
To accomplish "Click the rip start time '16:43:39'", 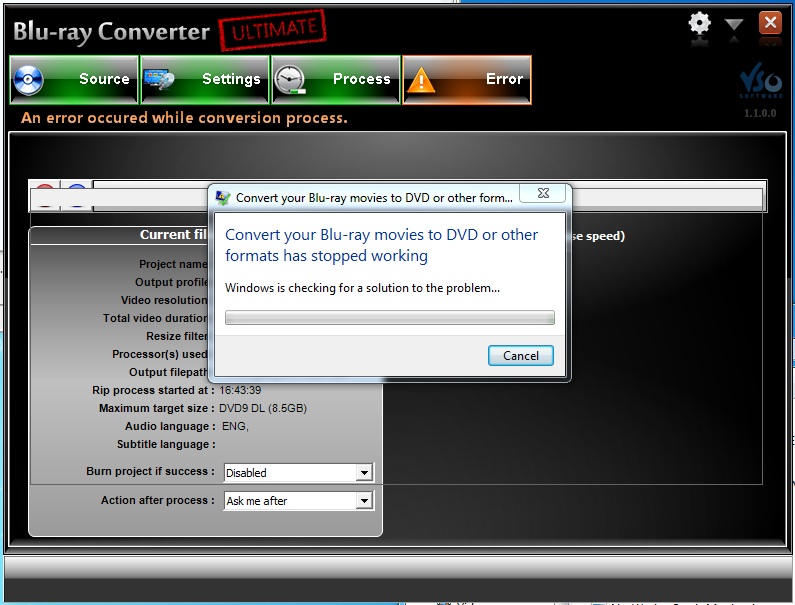I will (240, 390).
